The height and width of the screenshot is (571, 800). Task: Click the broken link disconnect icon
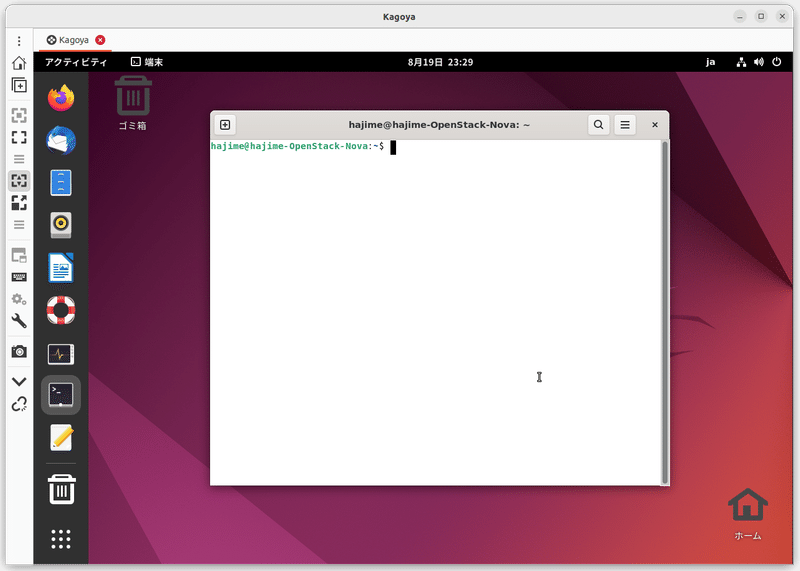pos(19,404)
